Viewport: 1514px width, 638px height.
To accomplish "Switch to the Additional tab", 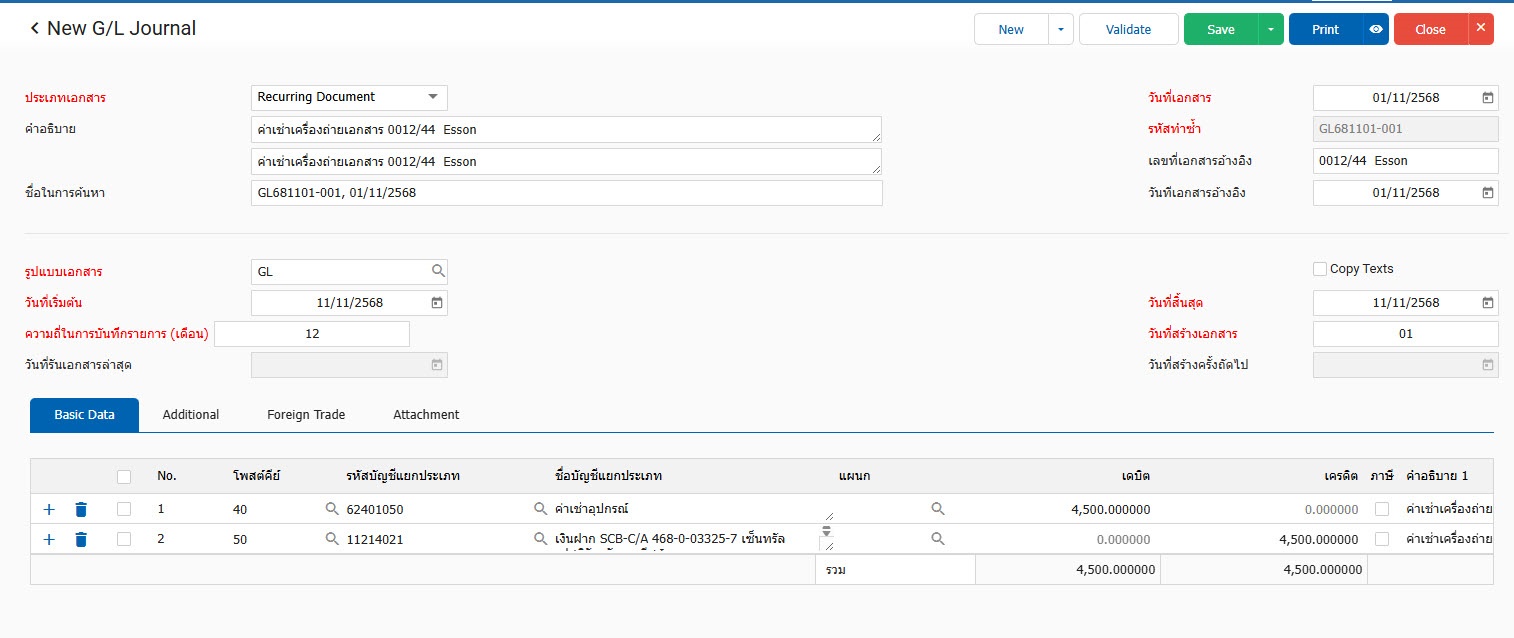I will [x=190, y=415].
